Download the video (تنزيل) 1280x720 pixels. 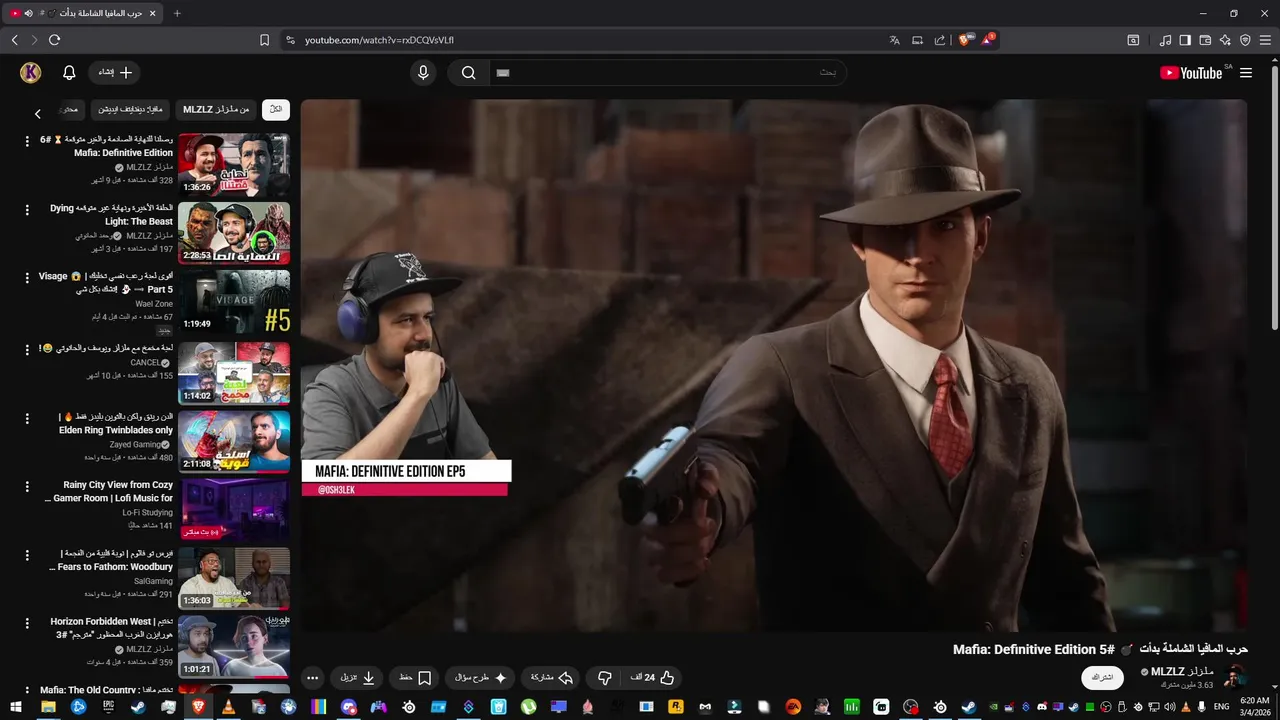(358, 677)
